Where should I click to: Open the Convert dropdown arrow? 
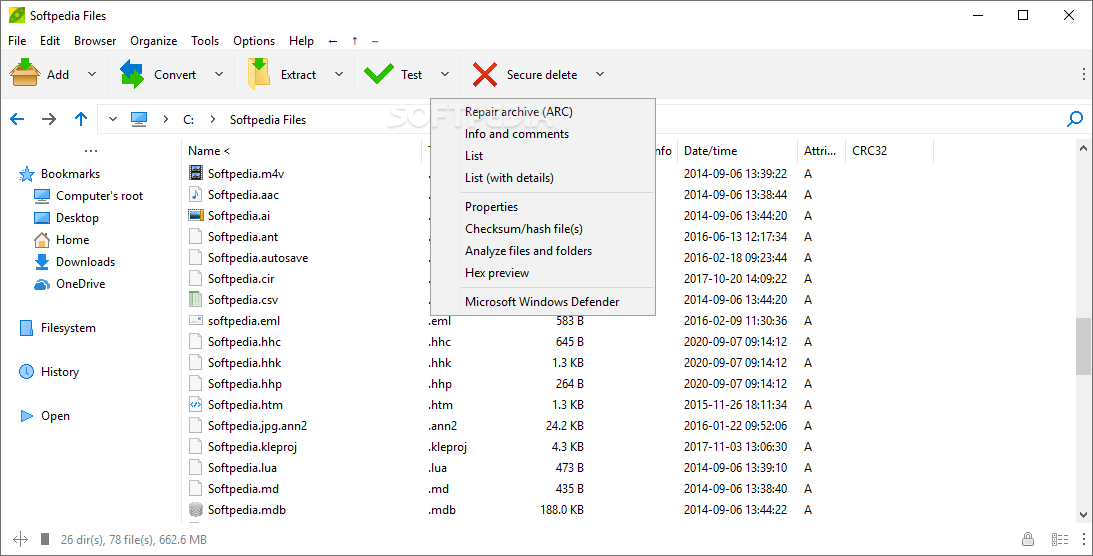tap(219, 74)
